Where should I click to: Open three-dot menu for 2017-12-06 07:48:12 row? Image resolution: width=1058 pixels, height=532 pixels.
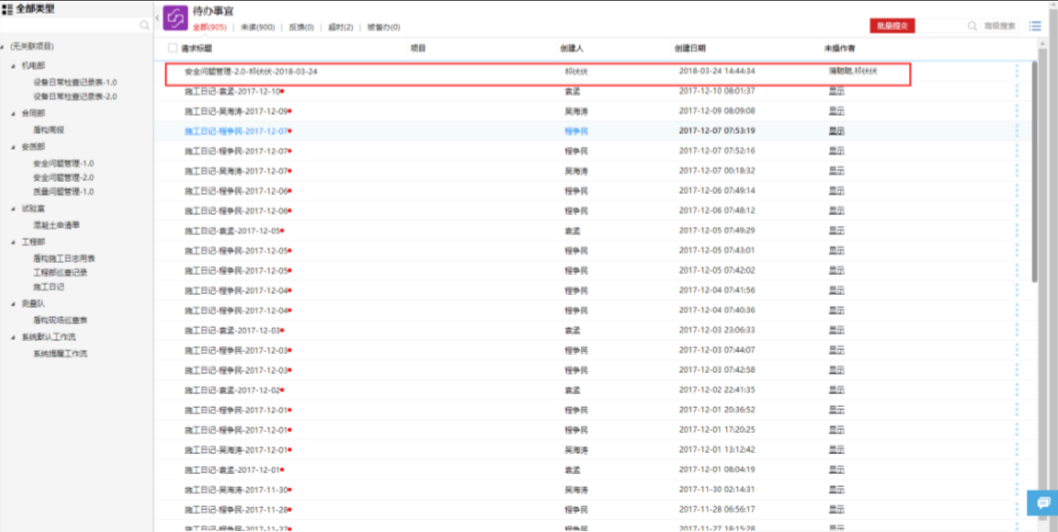tap(1017, 211)
